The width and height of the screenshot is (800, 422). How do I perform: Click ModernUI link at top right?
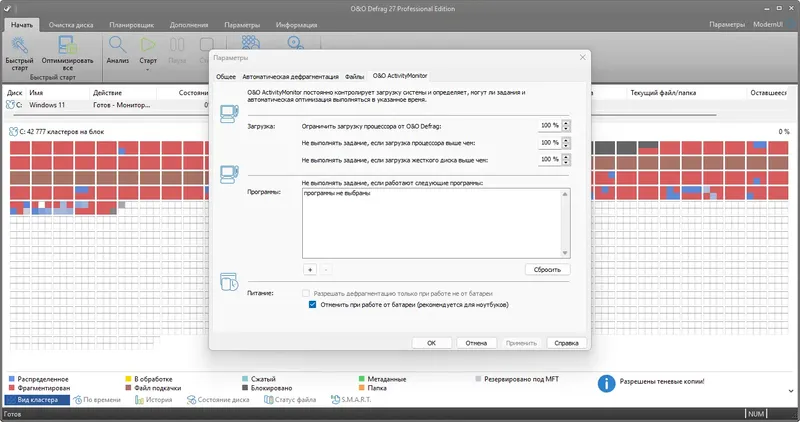point(767,24)
